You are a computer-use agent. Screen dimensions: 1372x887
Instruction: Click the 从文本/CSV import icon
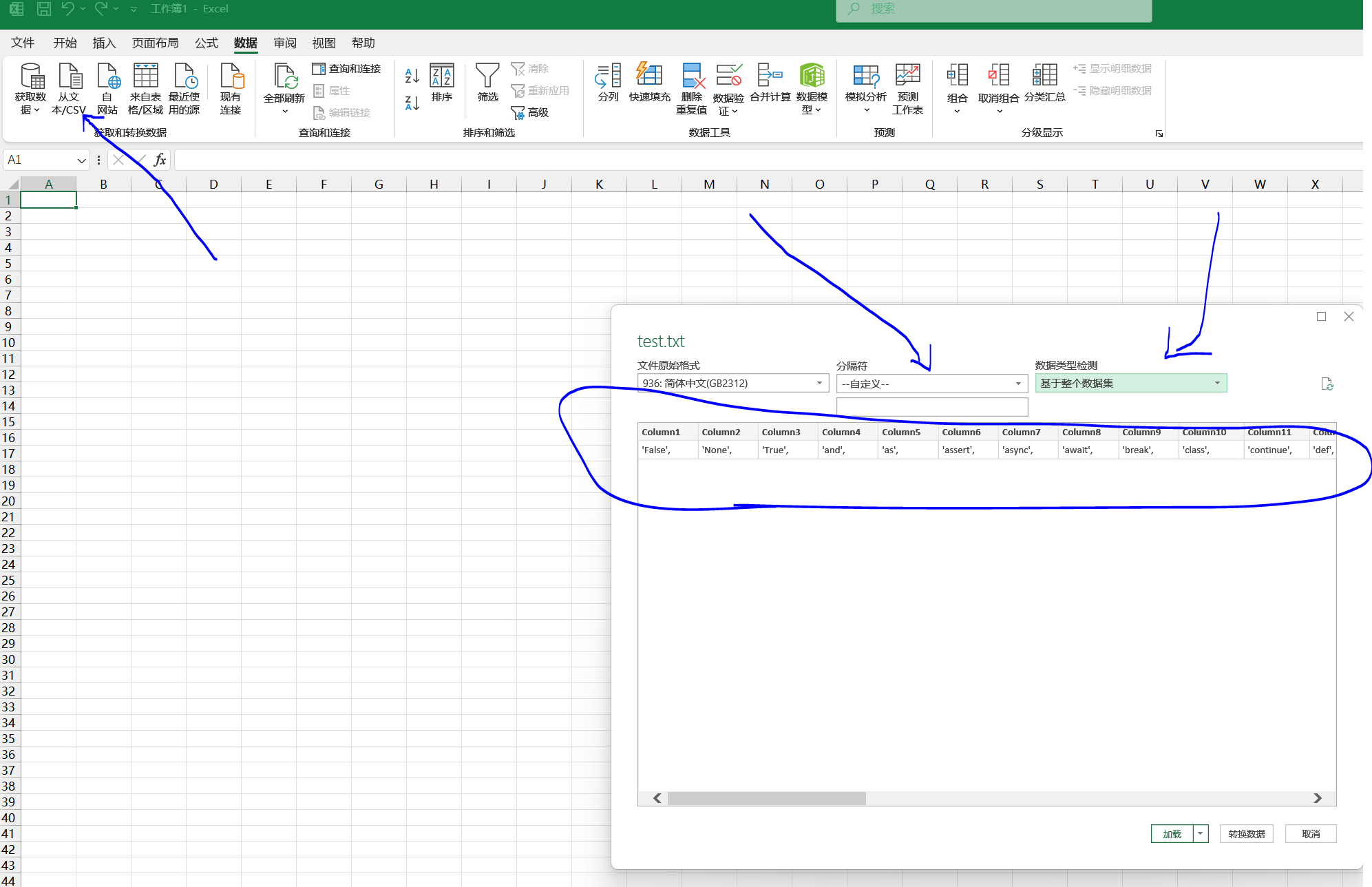tap(70, 76)
